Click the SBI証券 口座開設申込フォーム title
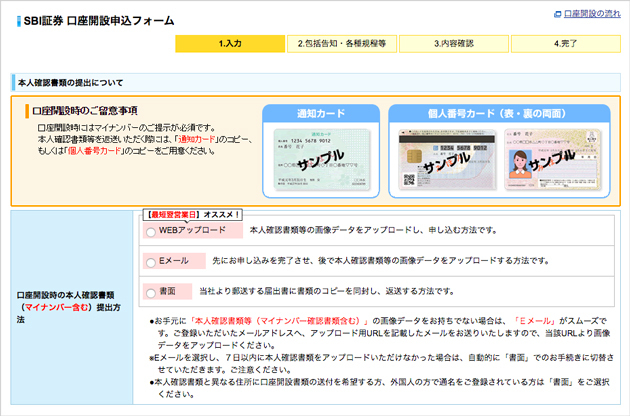 tap(99, 21)
